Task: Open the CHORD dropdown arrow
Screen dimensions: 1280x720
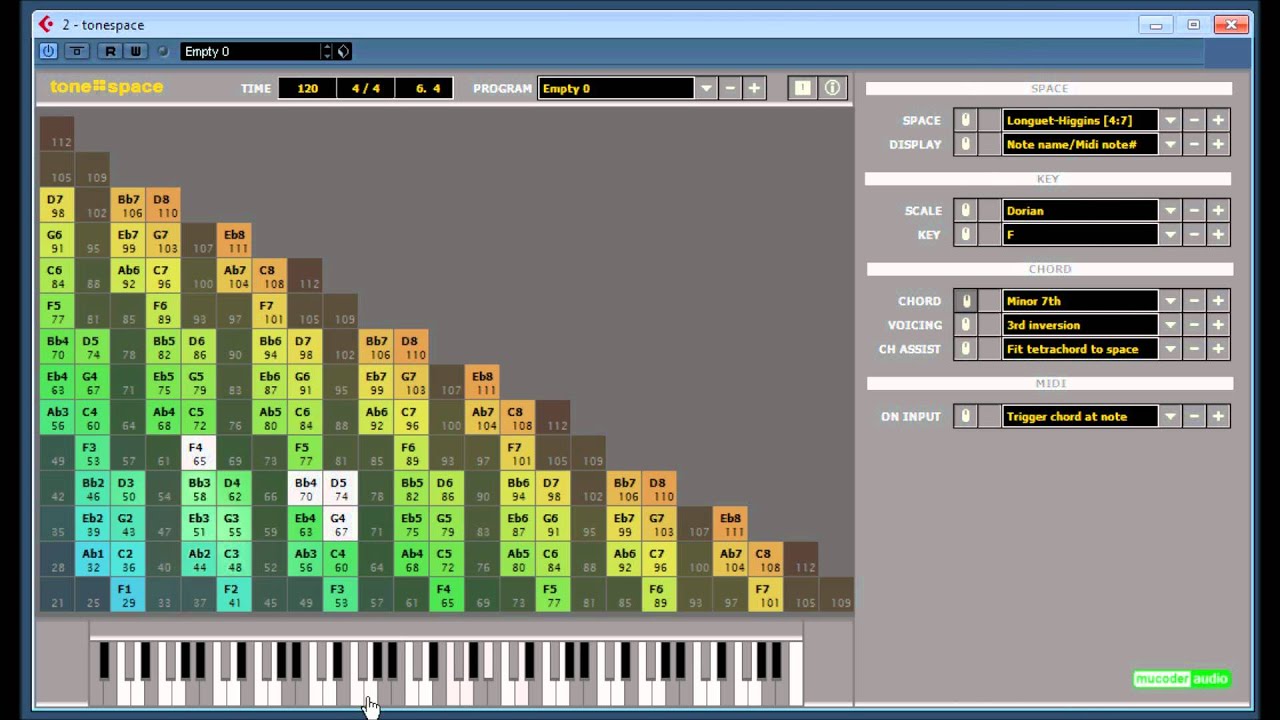Action: [x=1170, y=300]
